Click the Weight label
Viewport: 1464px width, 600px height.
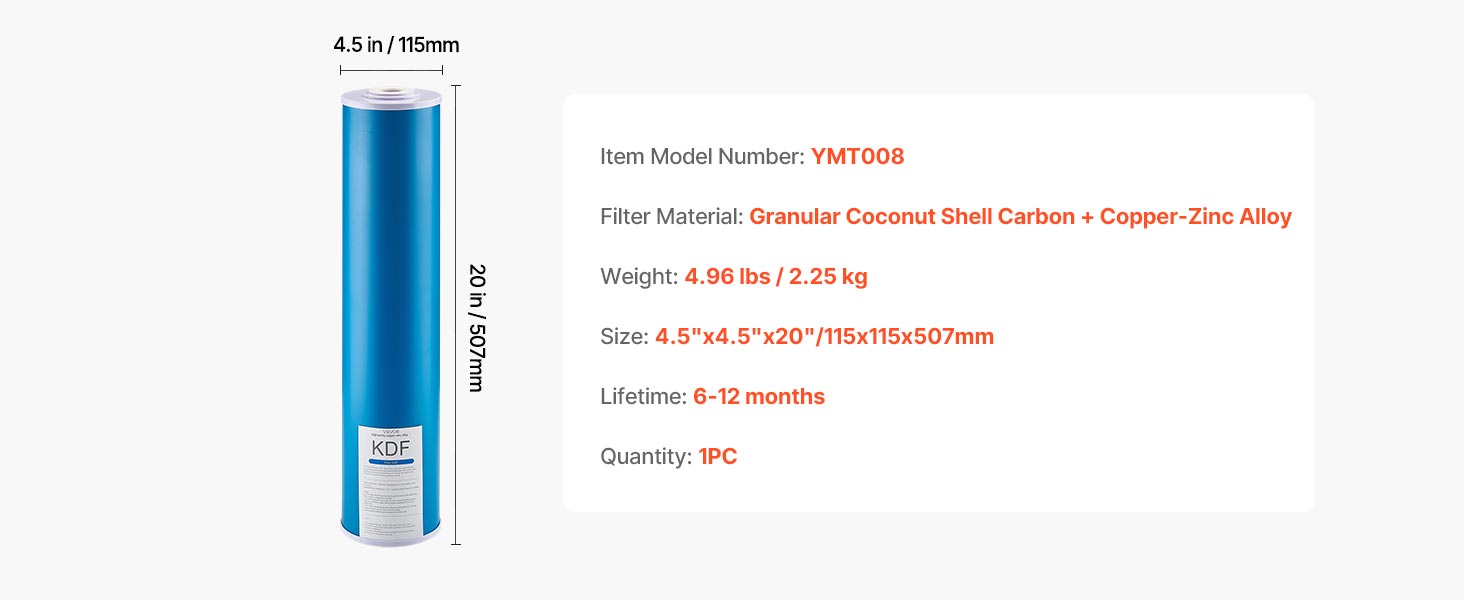(639, 277)
